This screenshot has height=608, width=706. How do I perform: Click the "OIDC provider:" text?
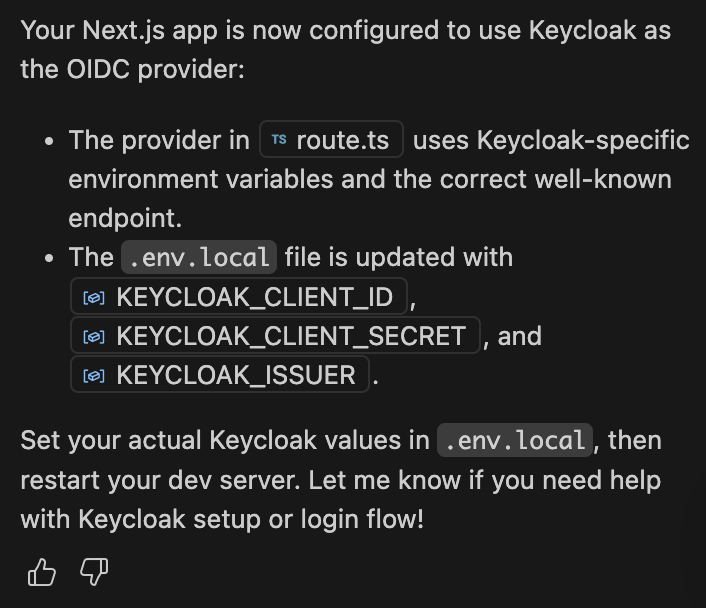point(156,69)
